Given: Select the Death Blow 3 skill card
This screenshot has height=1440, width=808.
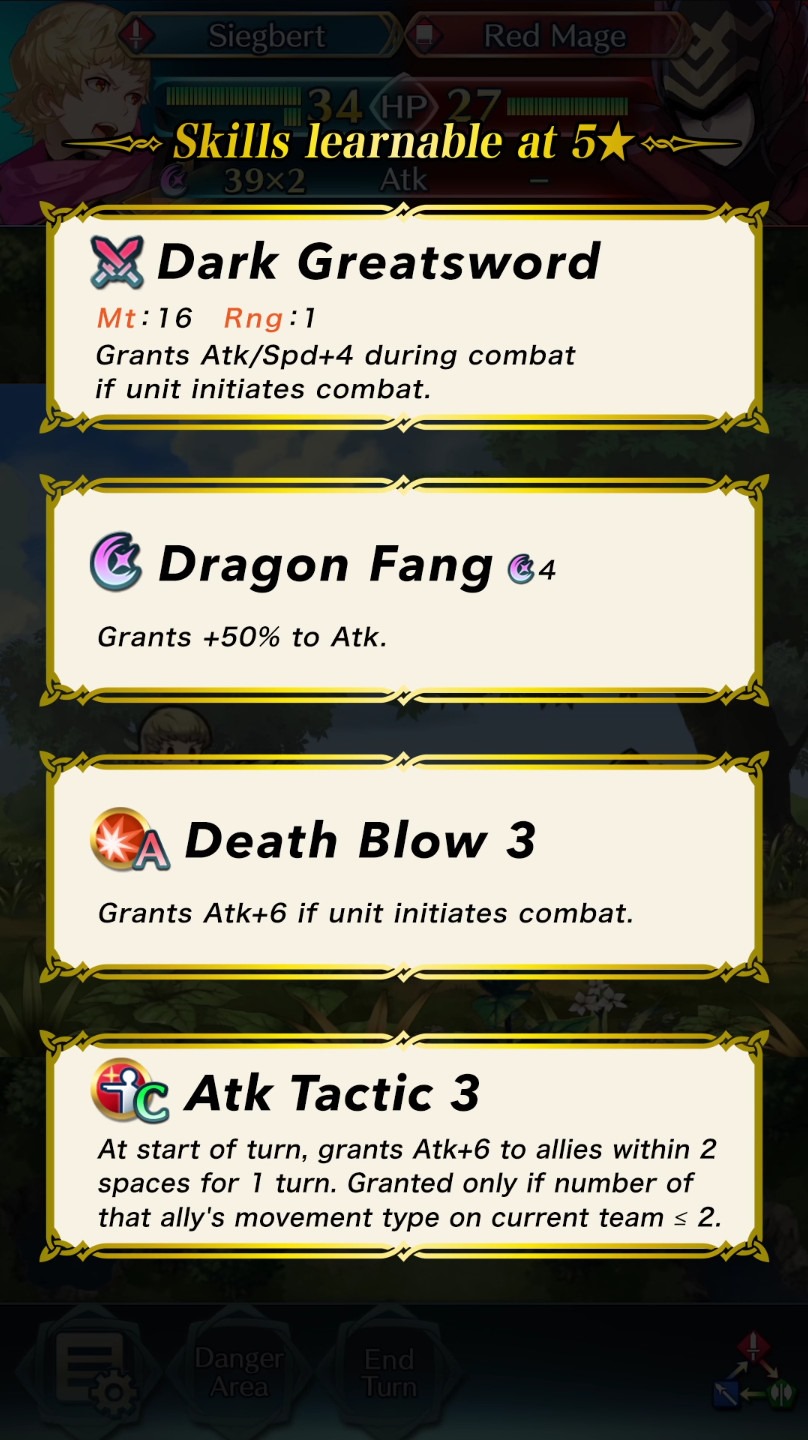Looking at the screenshot, I should [404, 867].
